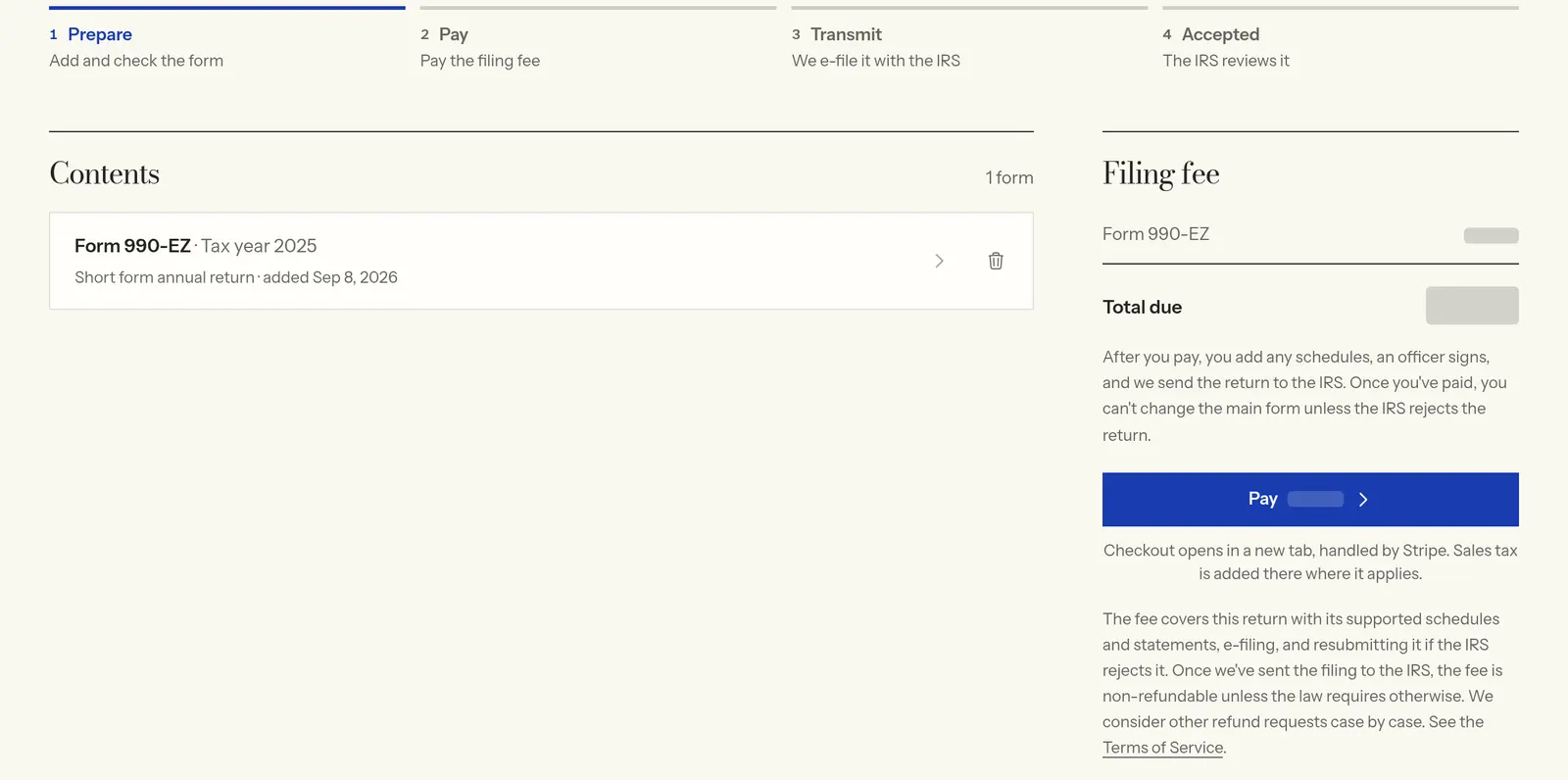This screenshot has width=1568, height=780.
Task: Click the Contents heading
Action: [105, 173]
